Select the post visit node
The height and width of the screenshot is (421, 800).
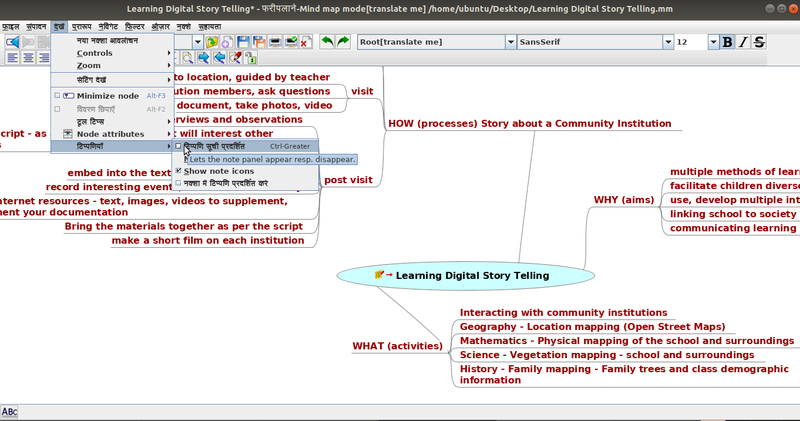point(348,180)
